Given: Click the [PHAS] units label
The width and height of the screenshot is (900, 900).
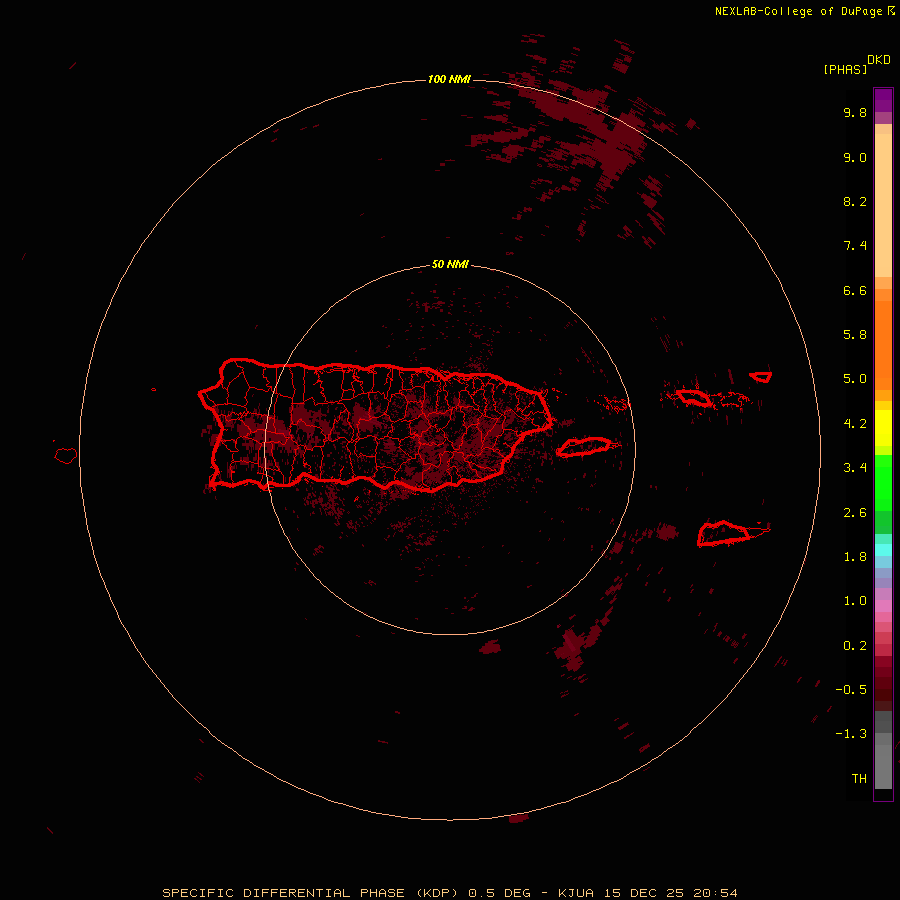Looking at the screenshot, I should pos(845,70).
